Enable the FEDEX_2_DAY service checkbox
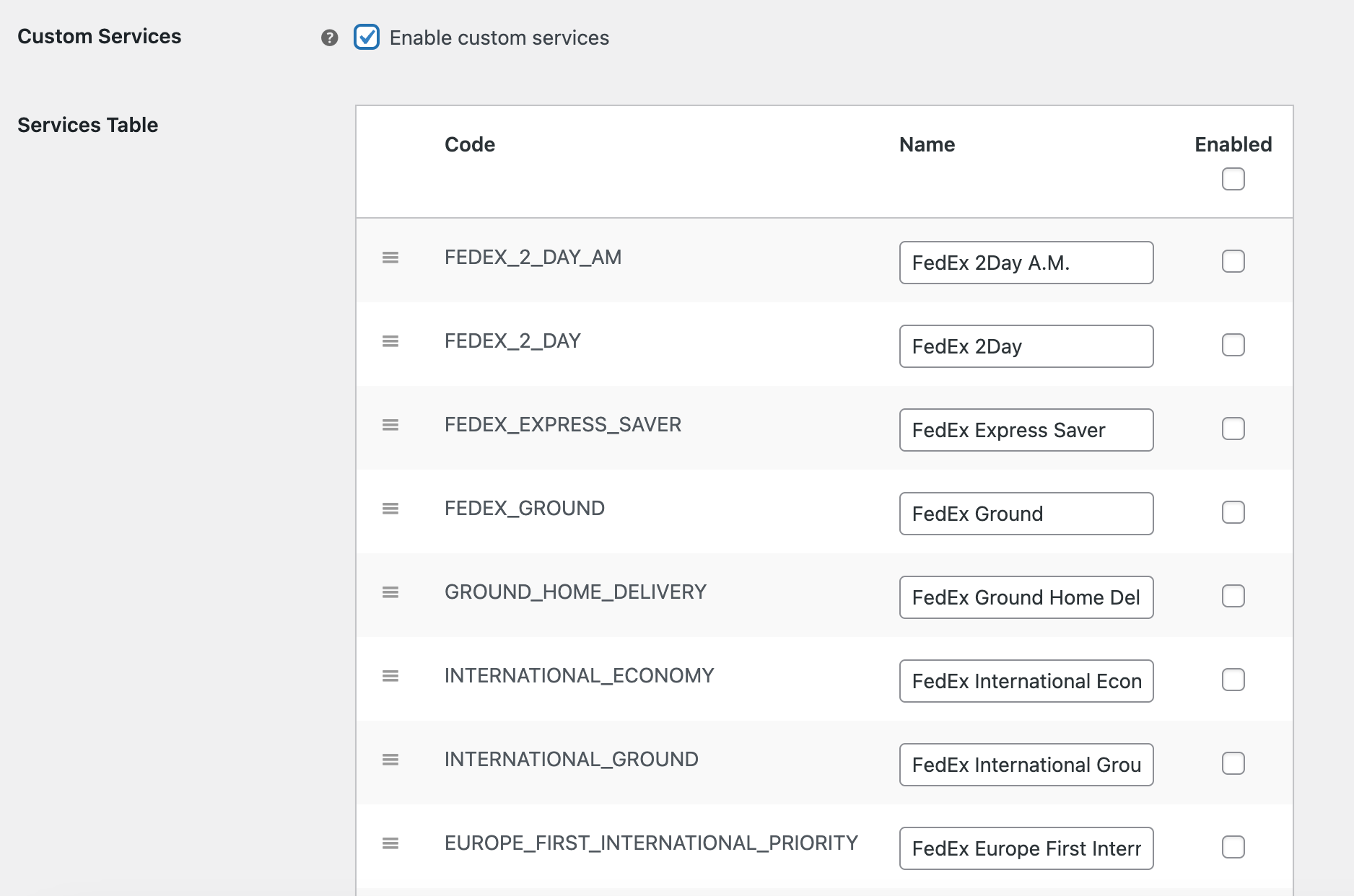 (x=1233, y=345)
